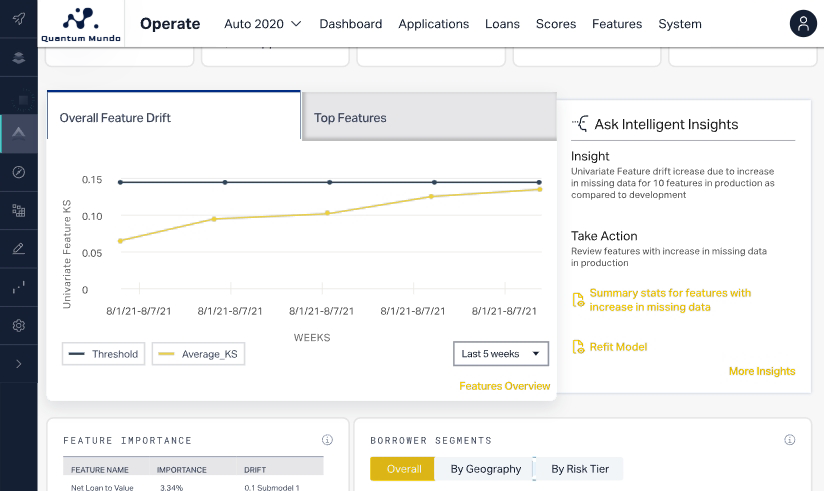This screenshot has width=824, height=491.
Task: Select the compass icon in the sidebar
Action: [x=19, y=172]
